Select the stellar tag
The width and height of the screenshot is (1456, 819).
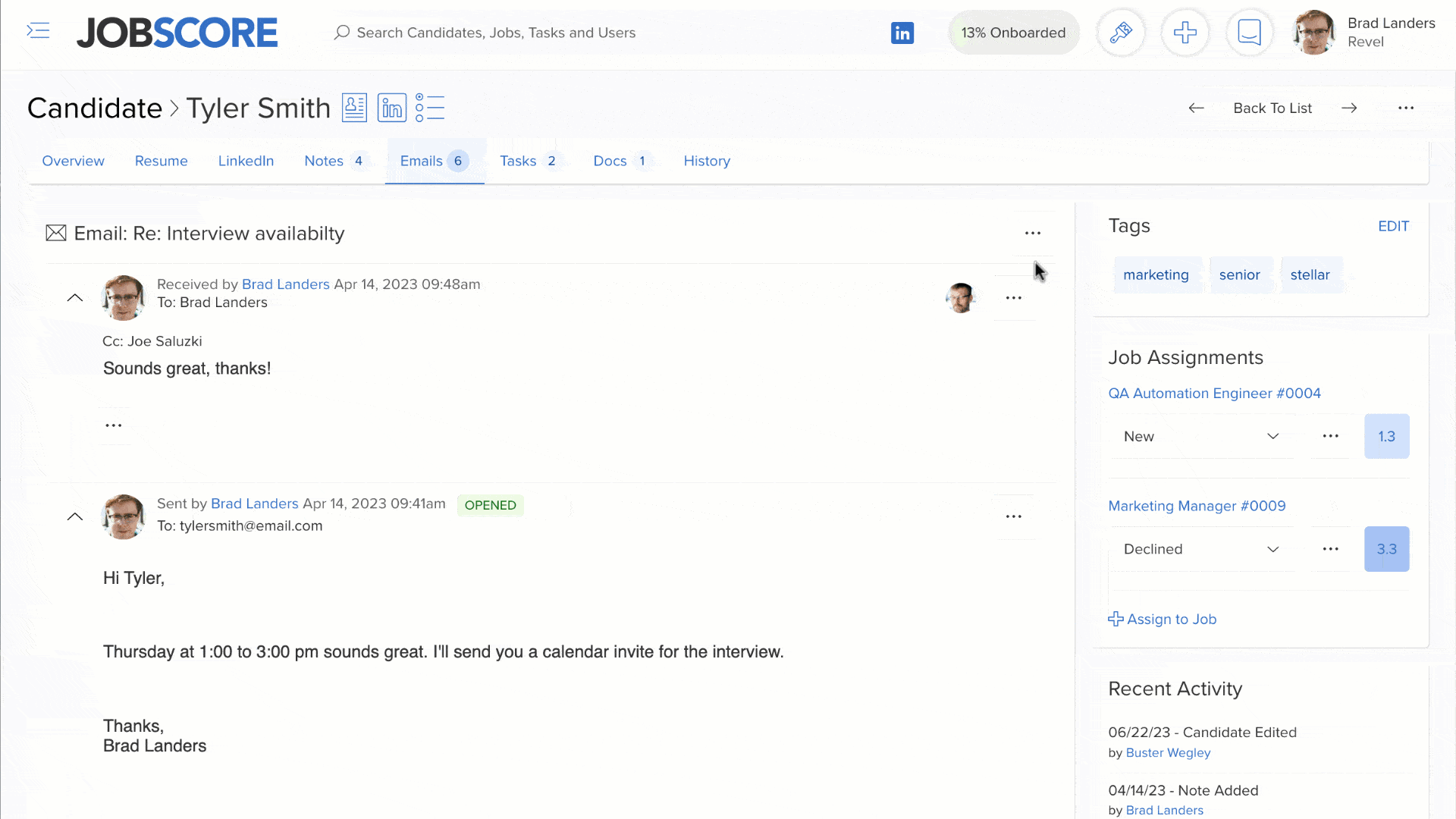[x=1310, y=275]
